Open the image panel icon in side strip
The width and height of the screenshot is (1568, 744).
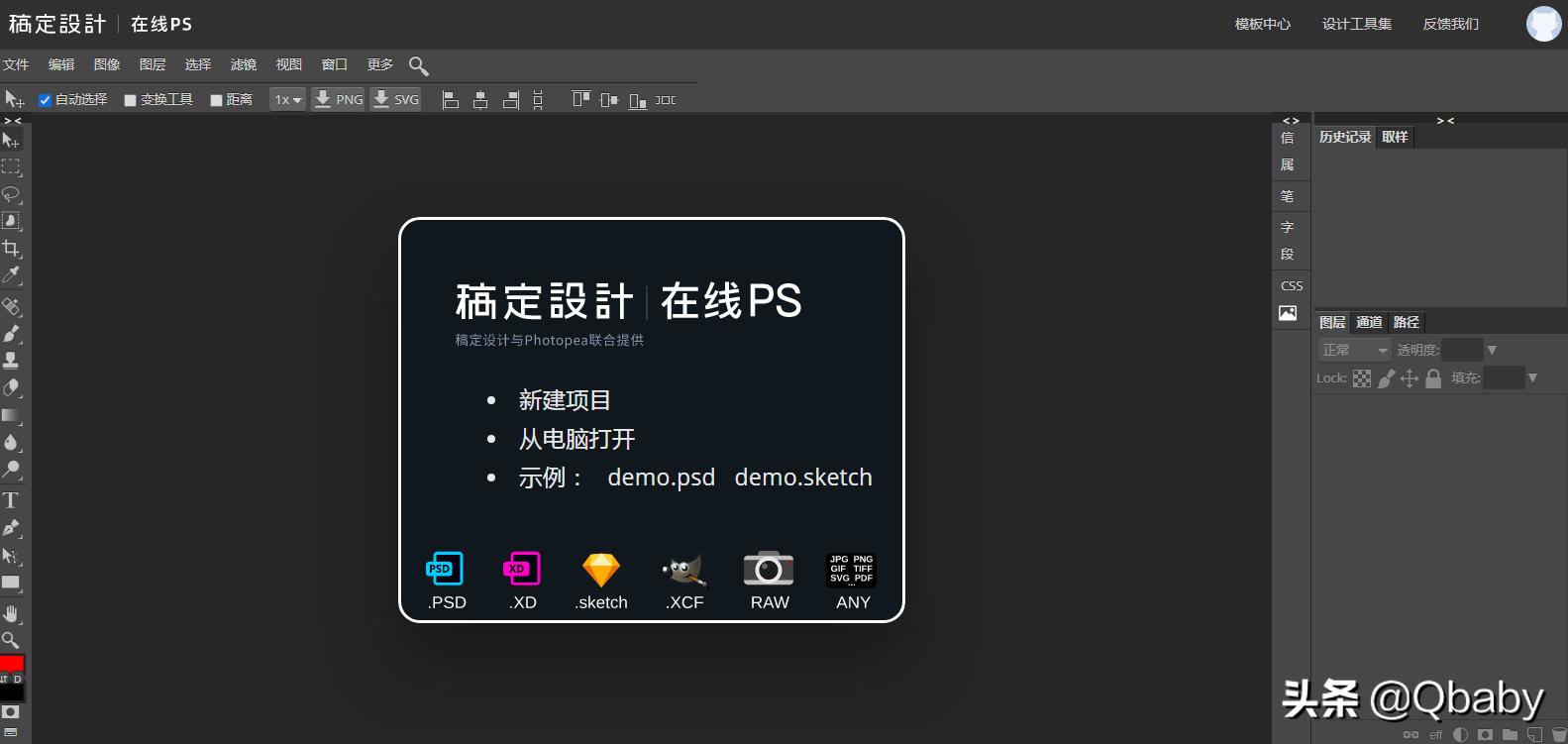click(x=1288, y=313)
